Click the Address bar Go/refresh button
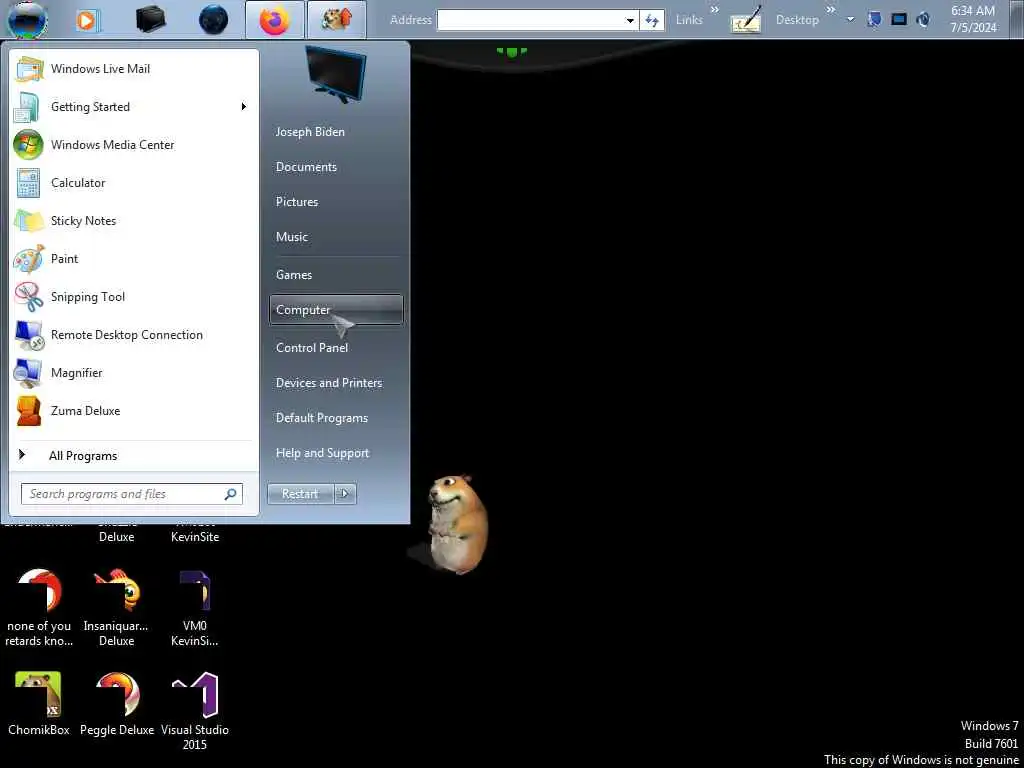 tap(652, 20)
